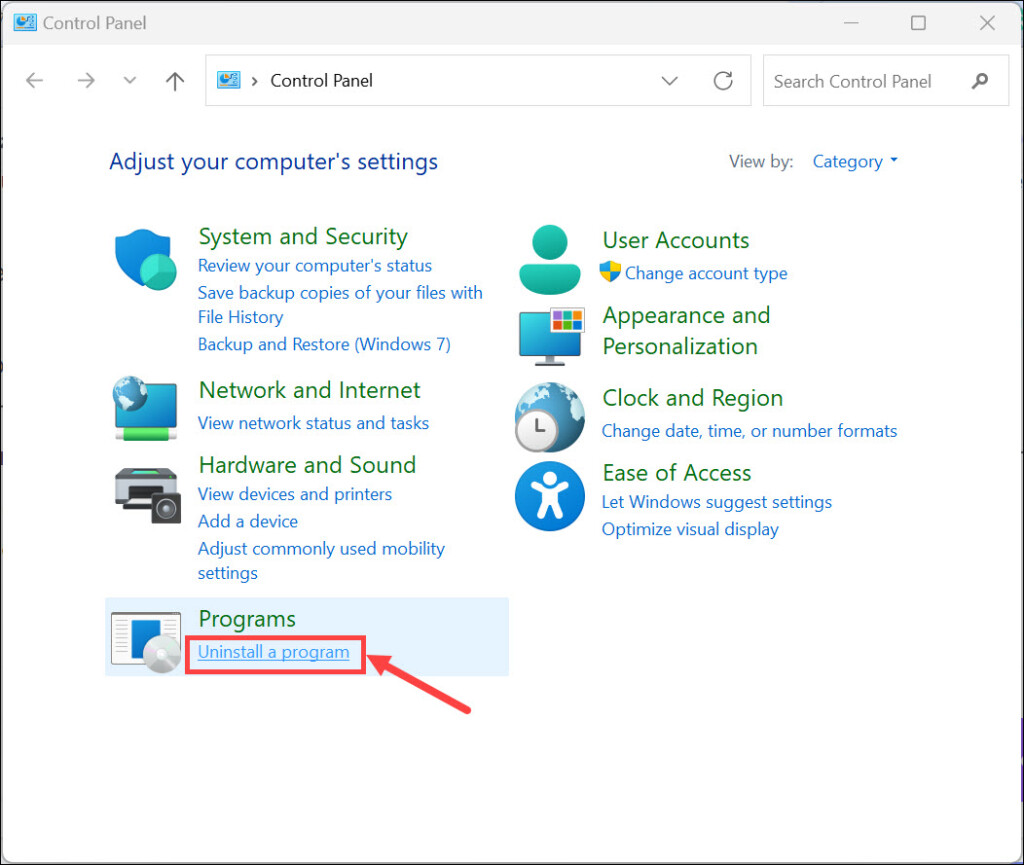Minimize the Control Panel window

point(851,23)
